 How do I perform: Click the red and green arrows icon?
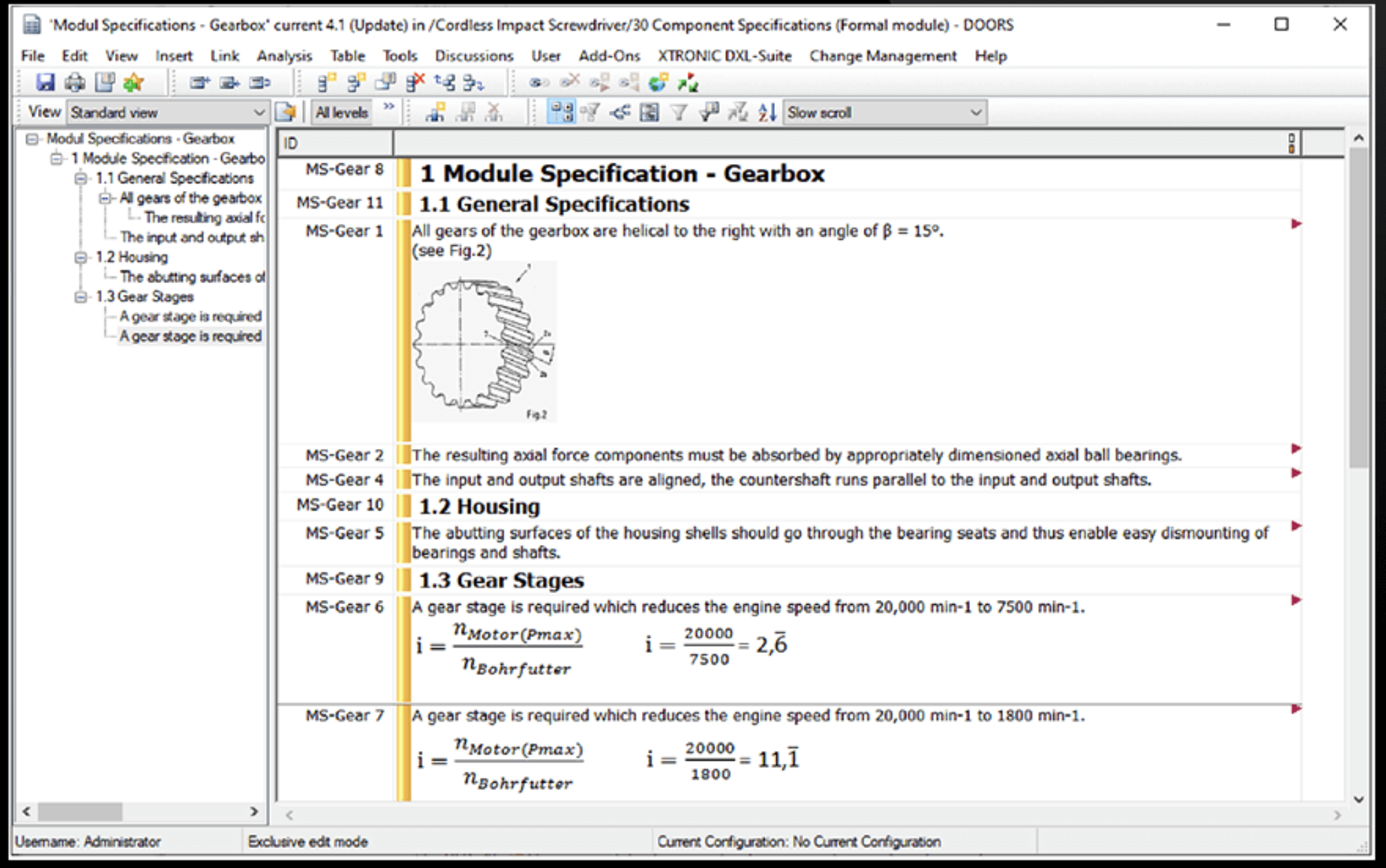[687, 83]
